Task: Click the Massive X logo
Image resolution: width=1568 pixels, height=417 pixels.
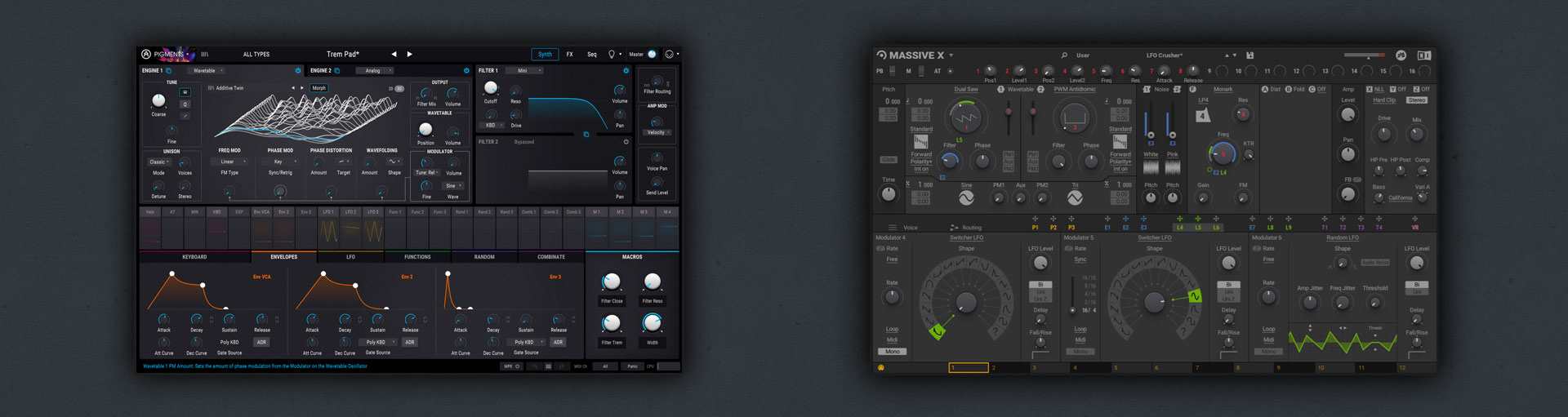Action: point(911,55)
